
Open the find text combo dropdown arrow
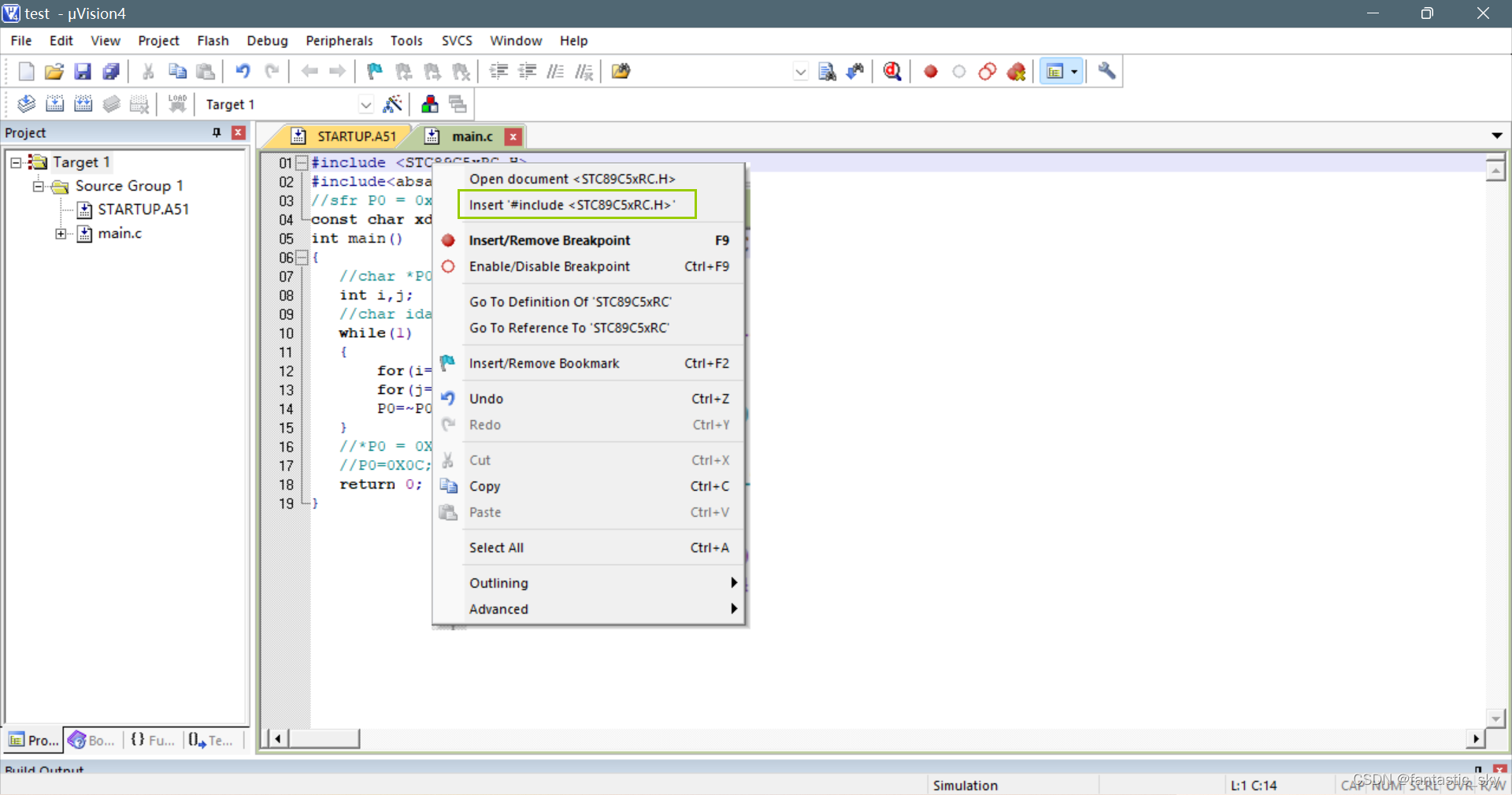pyautogui.click(x=800, y=72)
